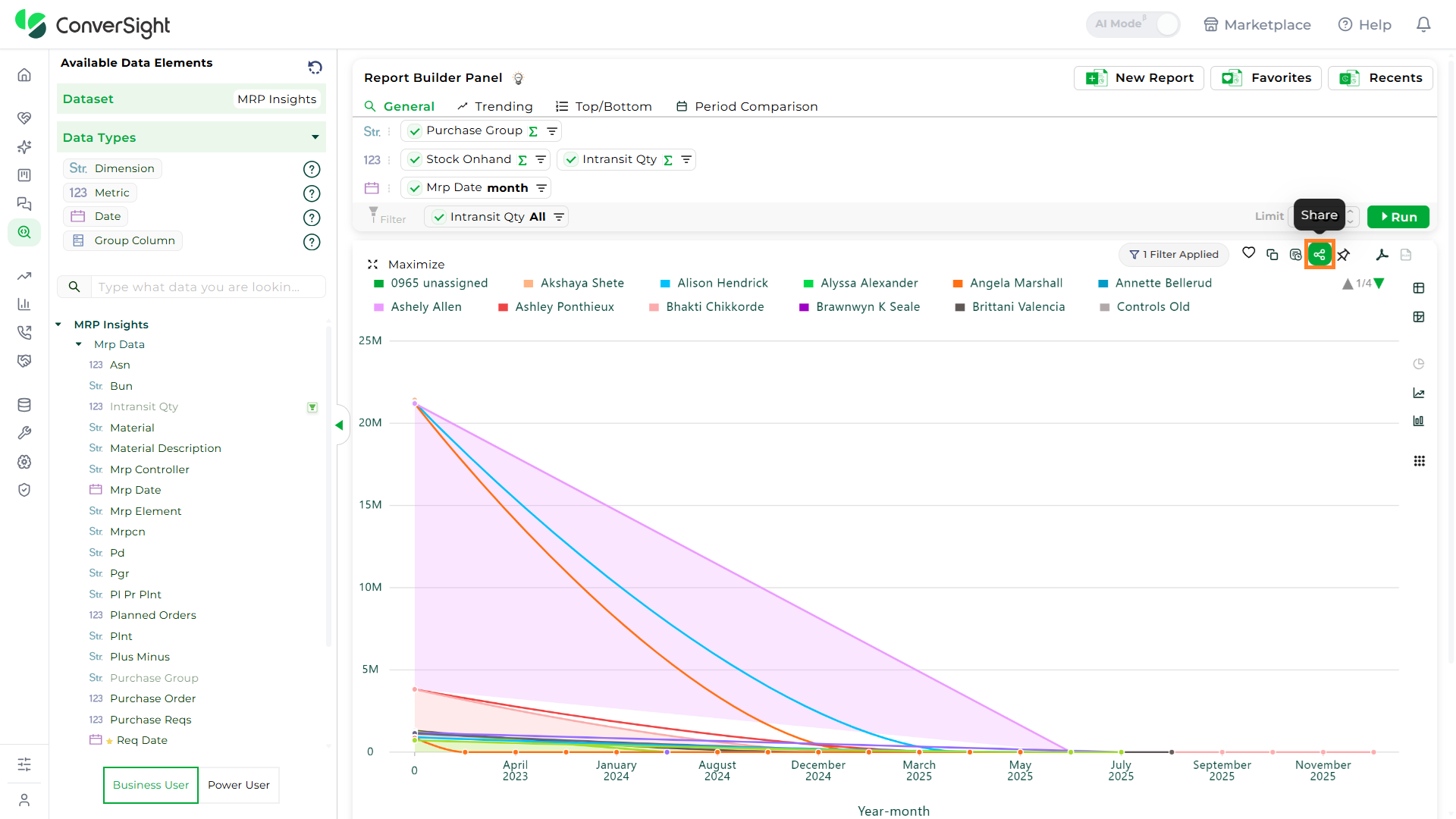The height and width of the screenshot is (819, 1456).
Task: Click the 1 Filter Applied chip
Action: coord(1174,255)
